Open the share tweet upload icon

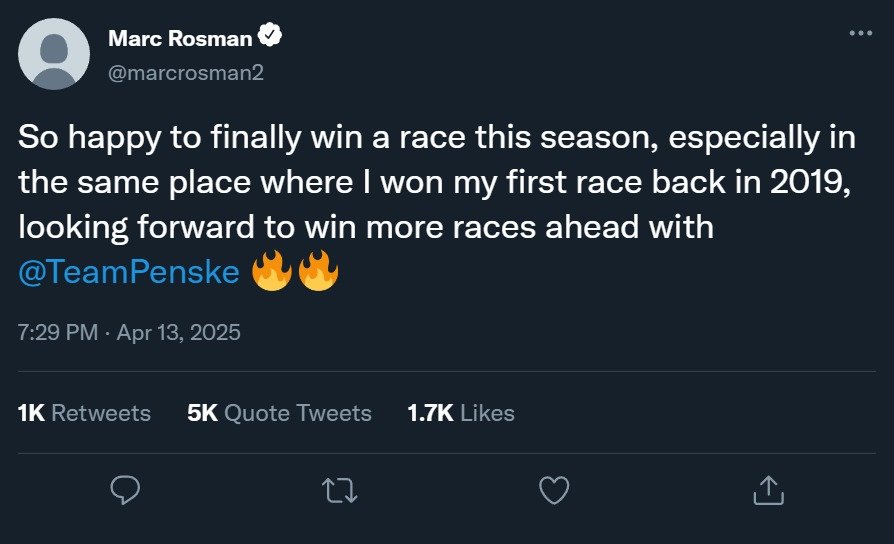769,490
